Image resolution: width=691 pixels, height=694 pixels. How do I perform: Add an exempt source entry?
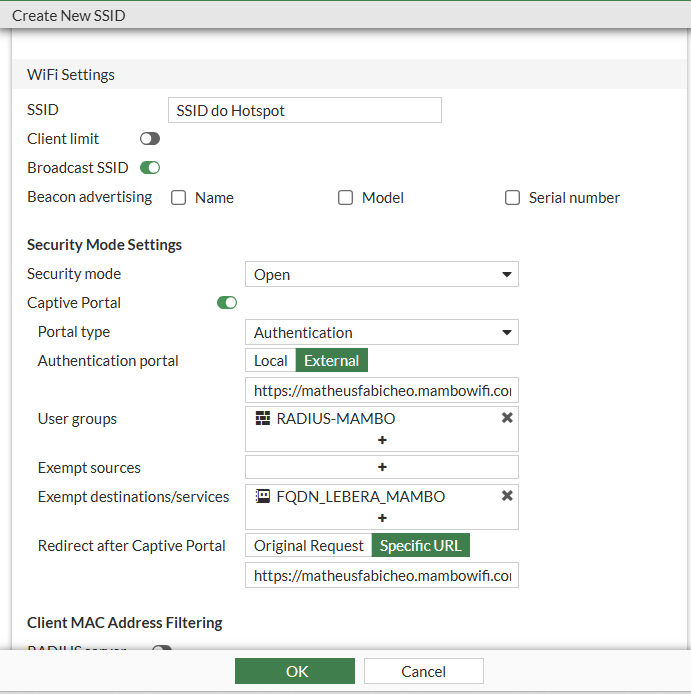(x=382, y=467)
